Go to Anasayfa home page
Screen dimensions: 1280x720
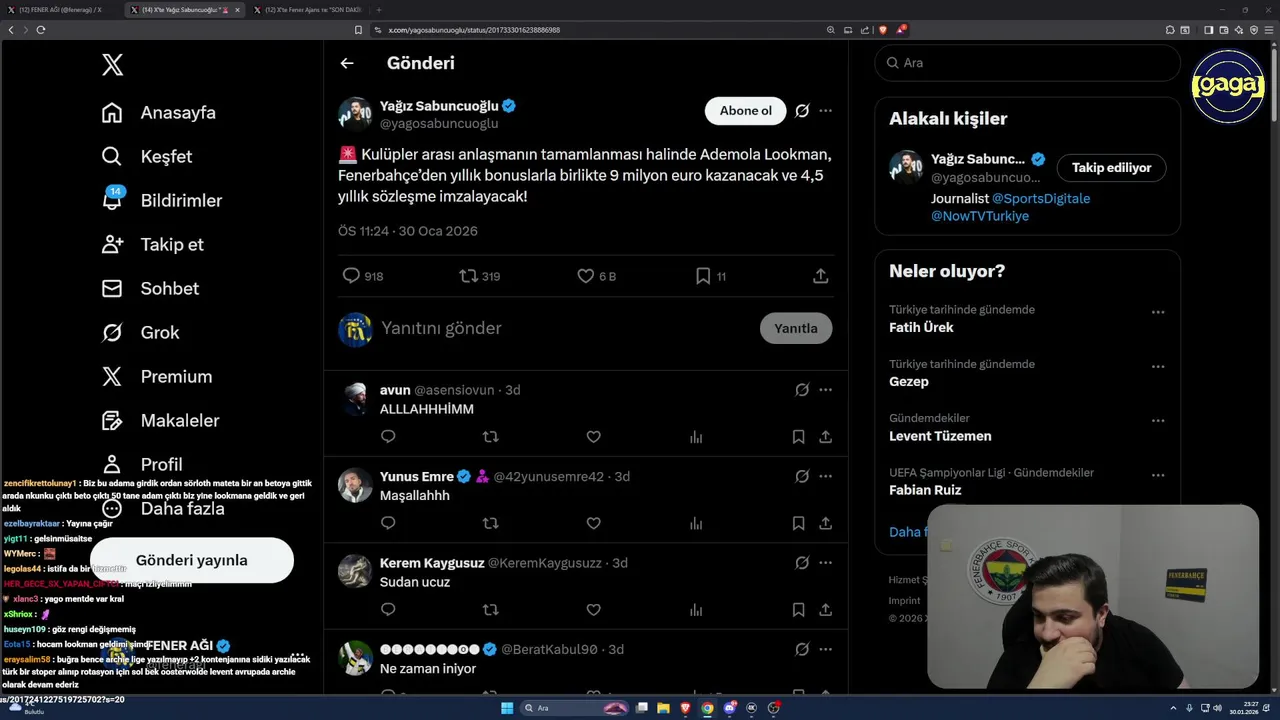click(159, 113)
